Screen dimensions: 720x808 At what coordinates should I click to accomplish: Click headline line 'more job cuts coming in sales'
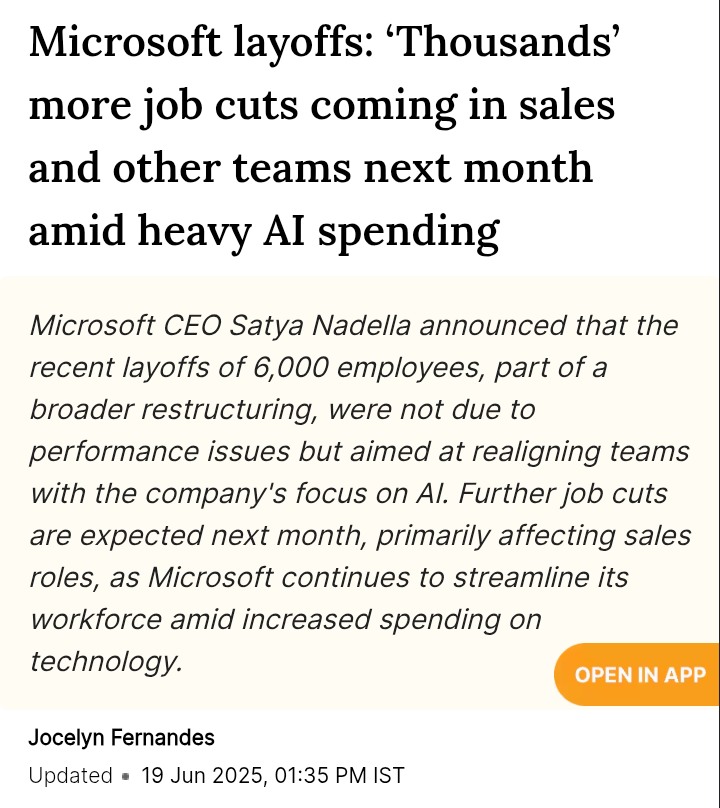(322, 106)
